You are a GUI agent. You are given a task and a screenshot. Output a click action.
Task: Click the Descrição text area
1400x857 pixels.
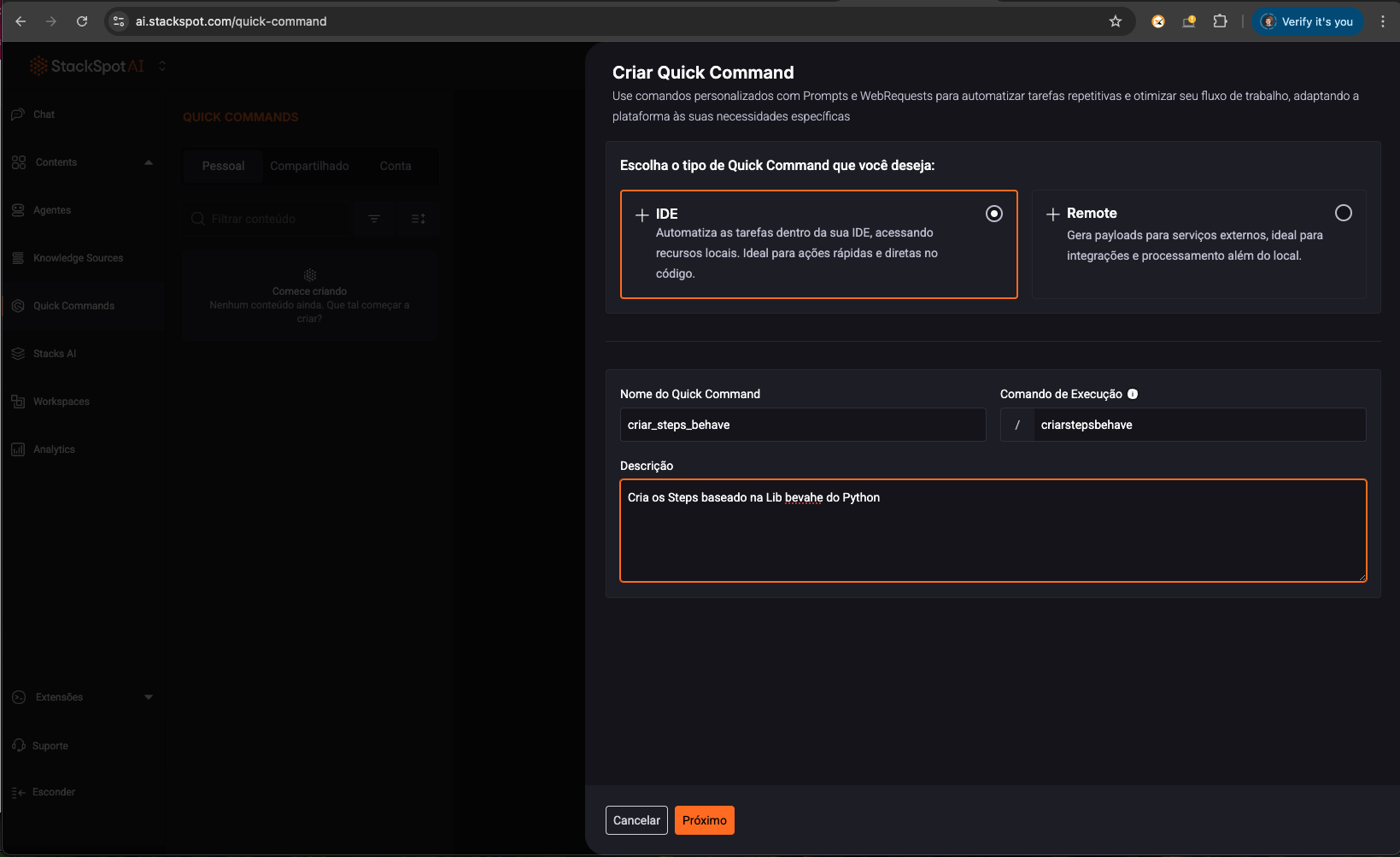pyautogui.click(x=993, y=531)
